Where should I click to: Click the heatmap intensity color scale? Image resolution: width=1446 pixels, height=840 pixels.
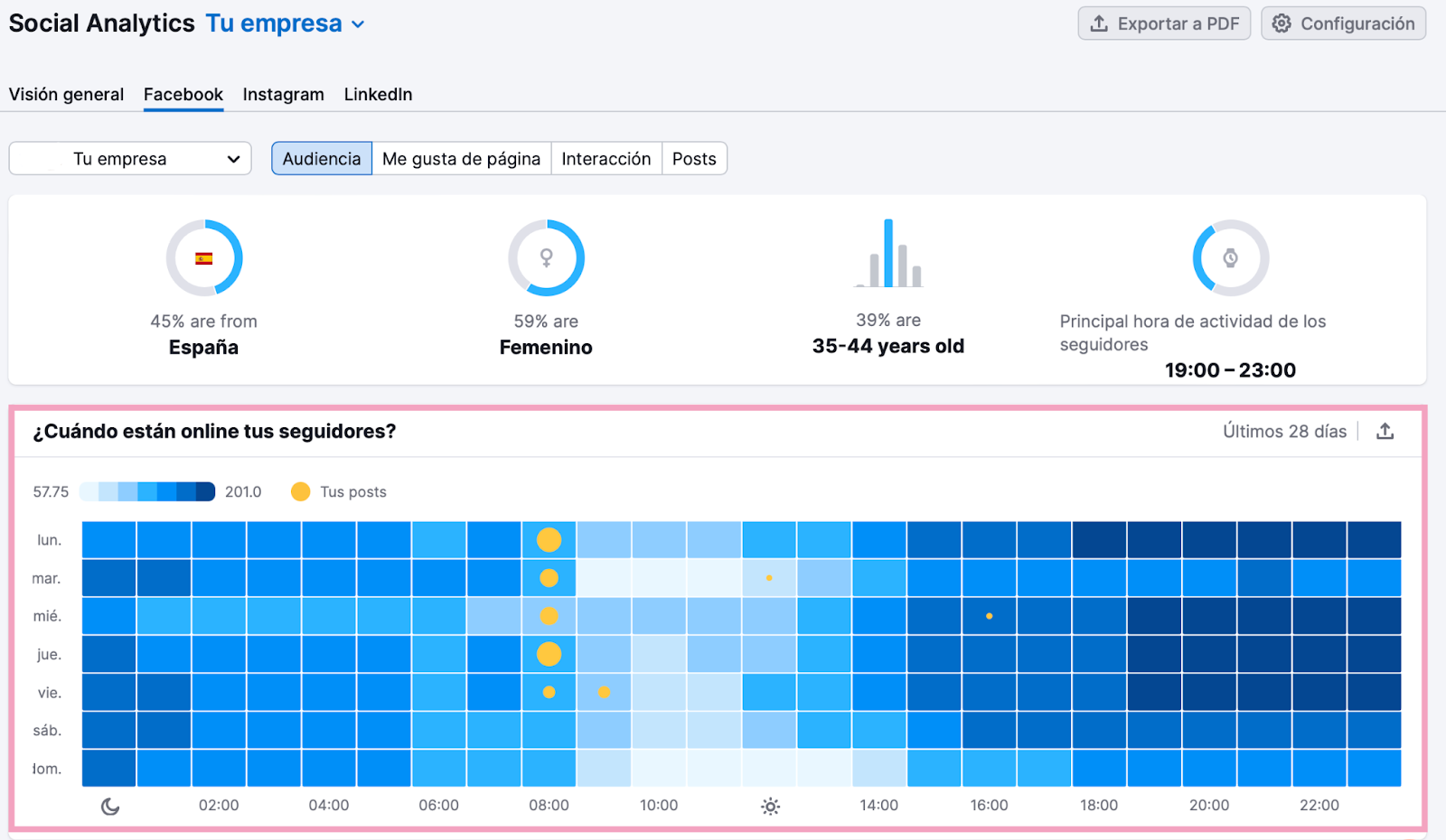147,491
